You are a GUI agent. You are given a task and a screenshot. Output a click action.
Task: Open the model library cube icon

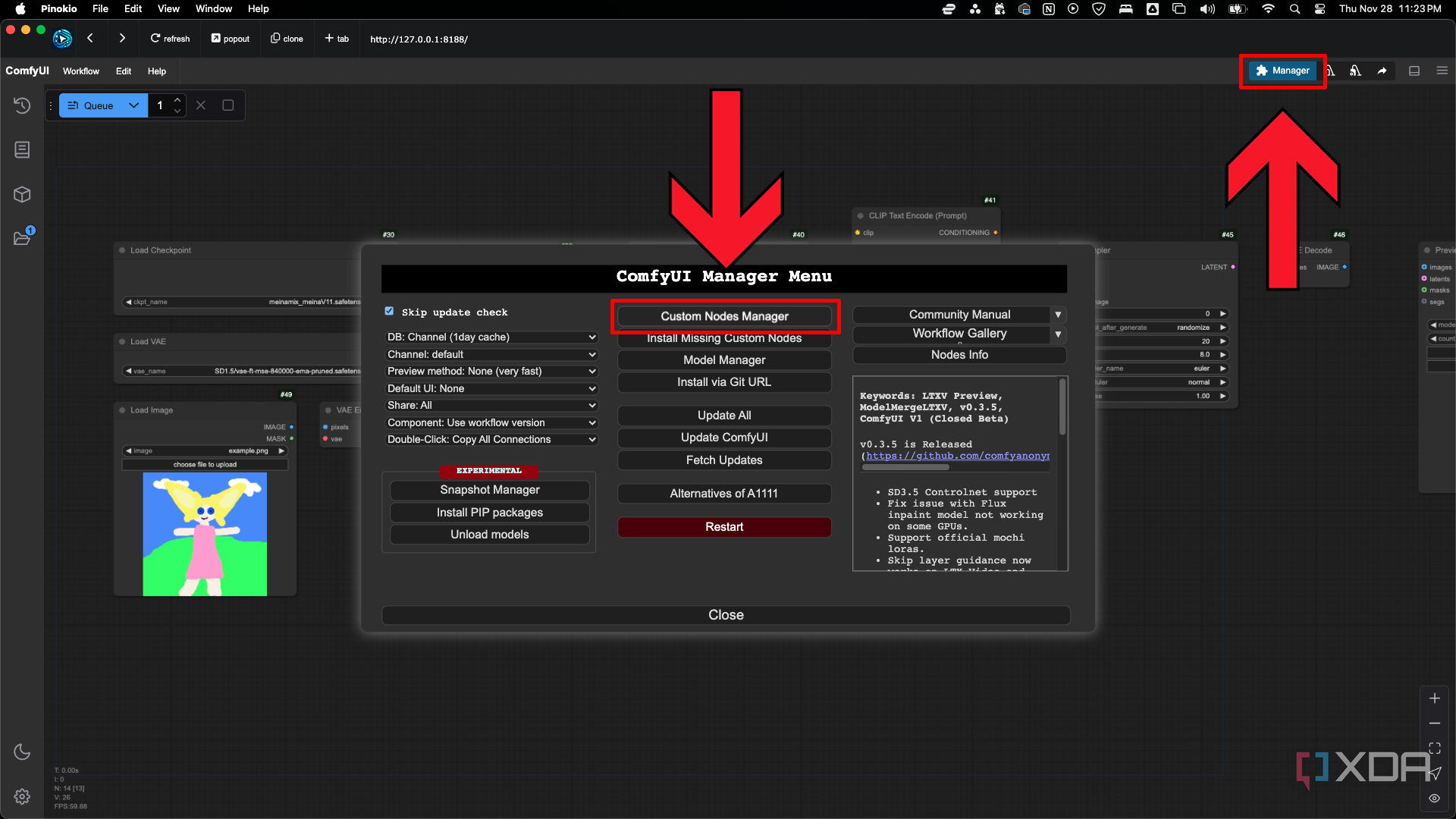tap(22, 195)
